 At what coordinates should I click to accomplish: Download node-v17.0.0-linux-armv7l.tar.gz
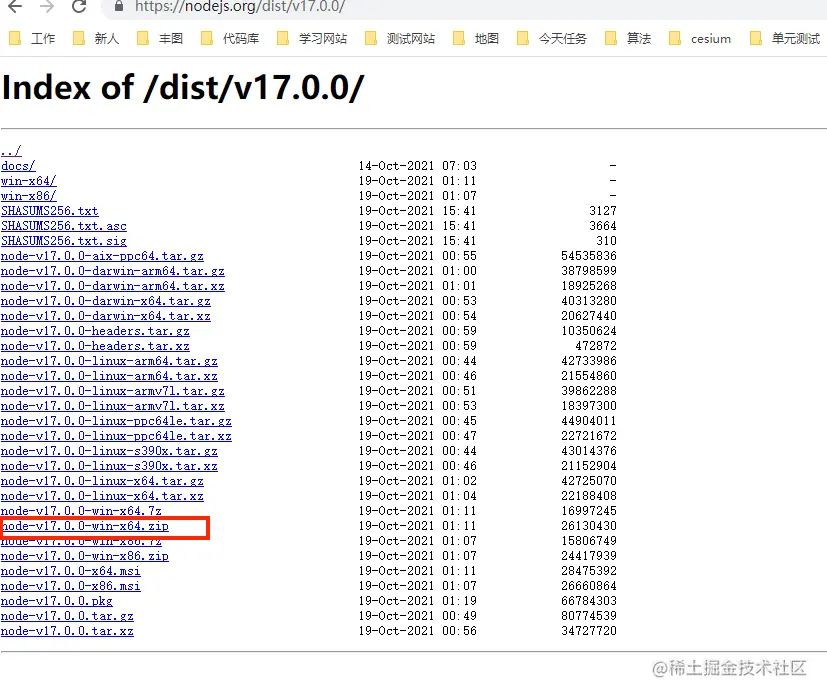(x=113, y=391)
